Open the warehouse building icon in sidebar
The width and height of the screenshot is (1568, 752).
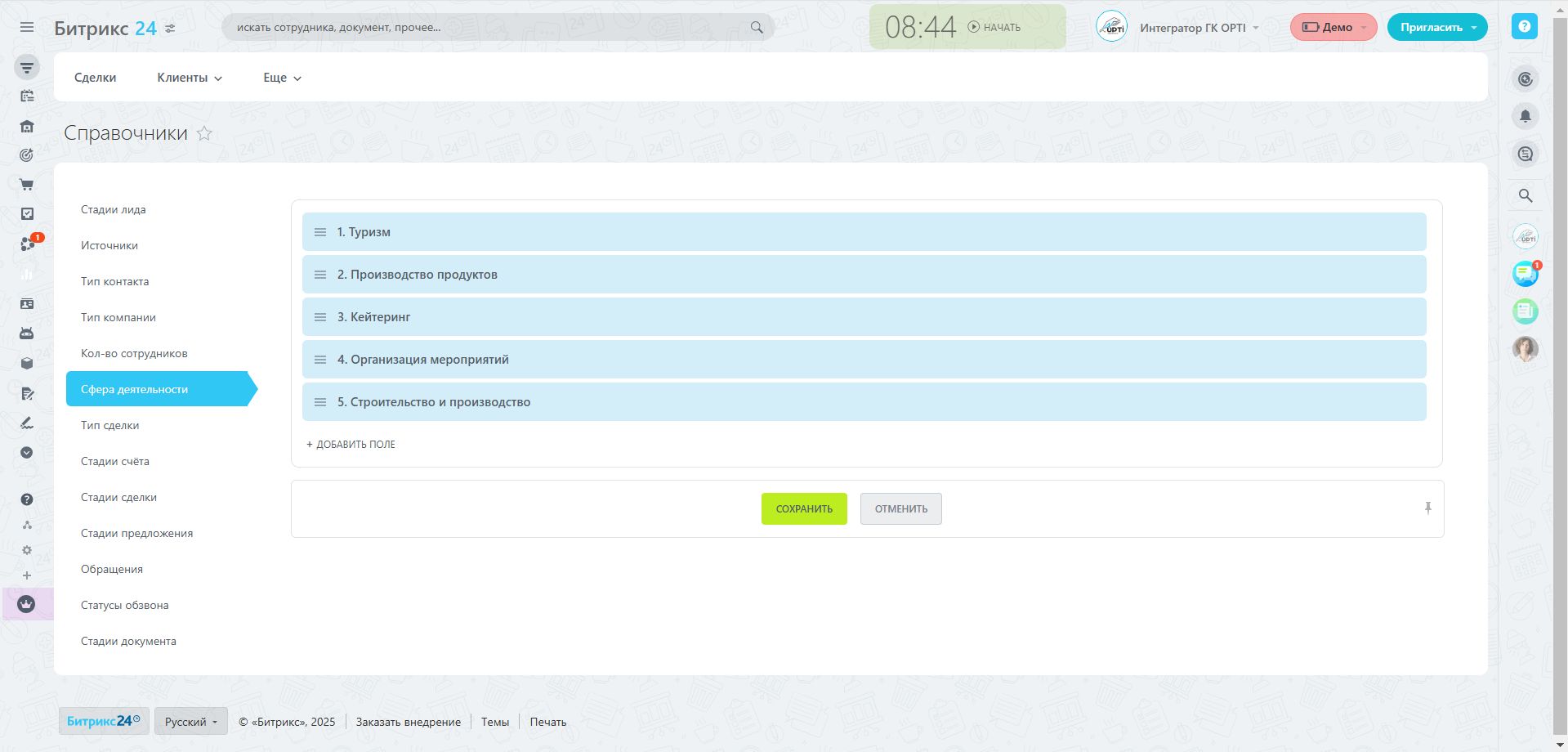[27, 126]
